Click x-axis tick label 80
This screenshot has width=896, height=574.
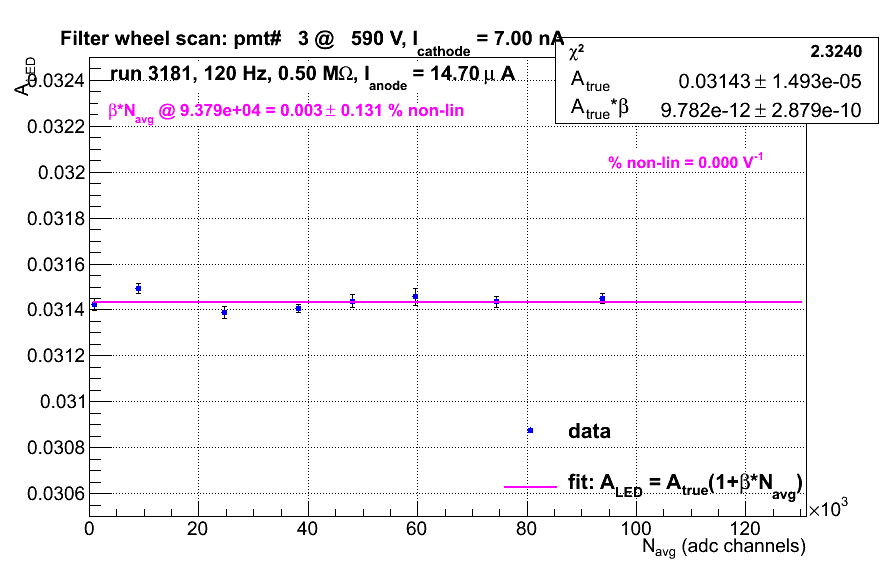526,529
